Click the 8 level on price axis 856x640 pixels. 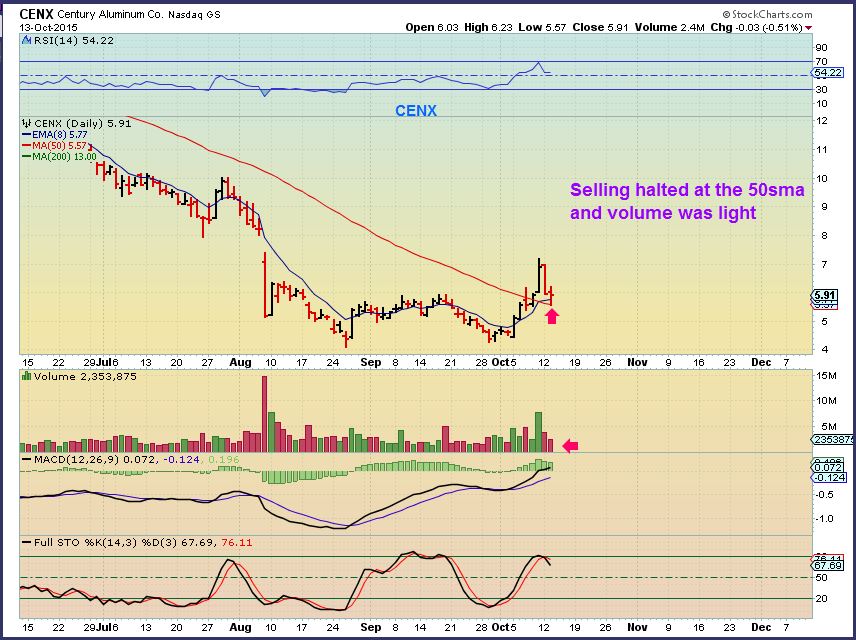coord(824,236)
